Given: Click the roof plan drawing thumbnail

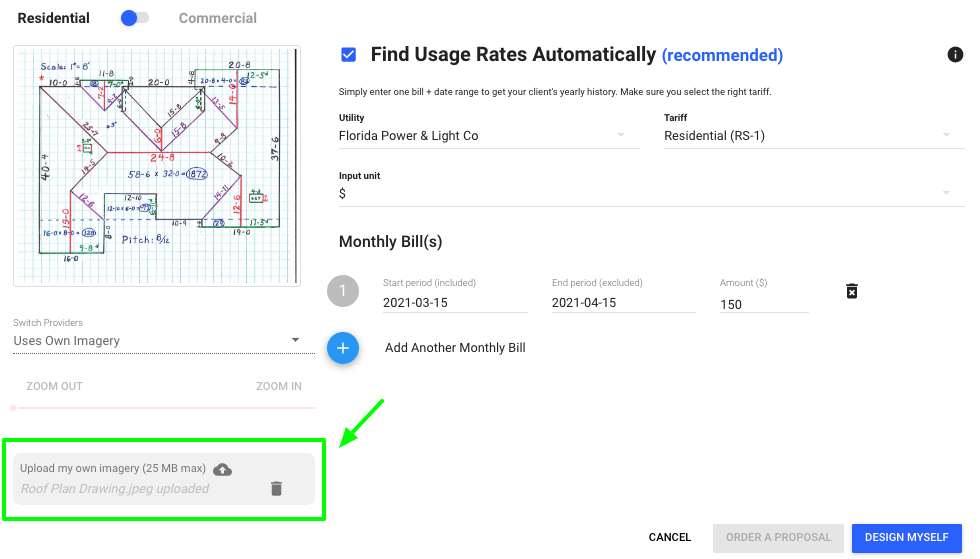Looking at the screenshot, I should click(157, 166).
